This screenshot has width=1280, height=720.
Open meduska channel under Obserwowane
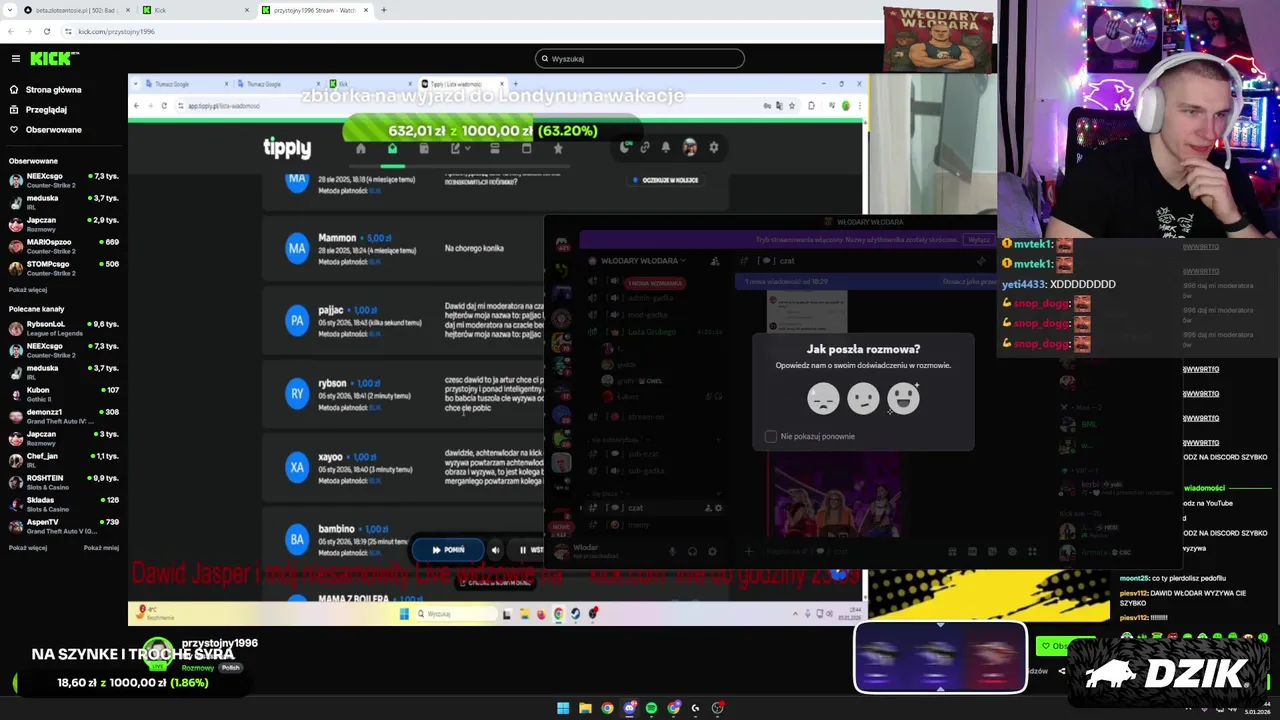pos(63,202)
